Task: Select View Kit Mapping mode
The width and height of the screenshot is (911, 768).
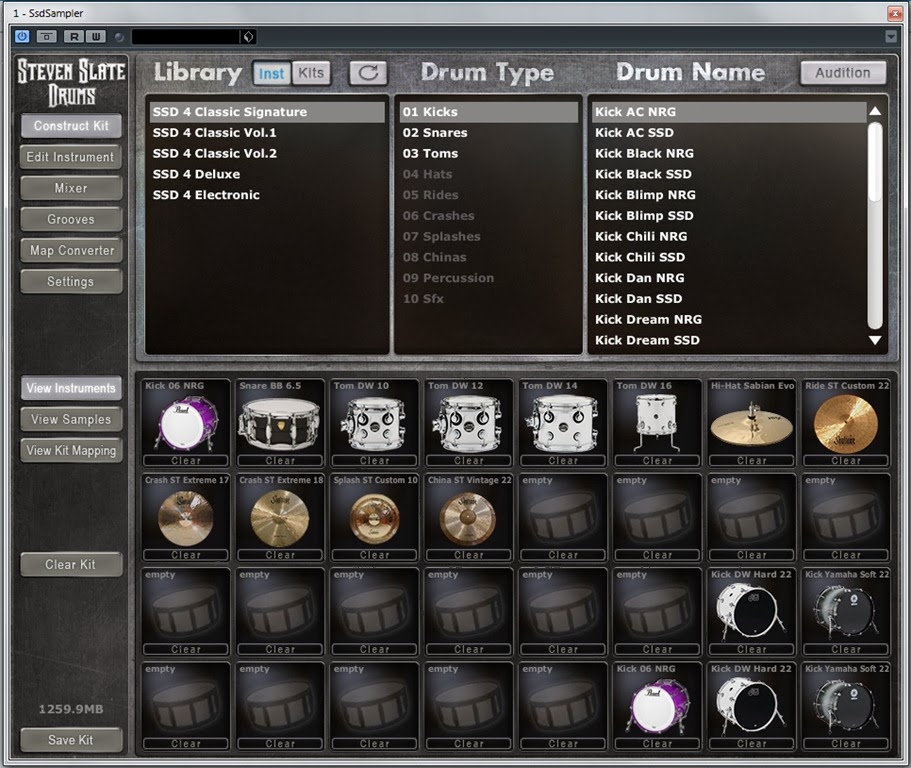Action: [x=71, y=450]
